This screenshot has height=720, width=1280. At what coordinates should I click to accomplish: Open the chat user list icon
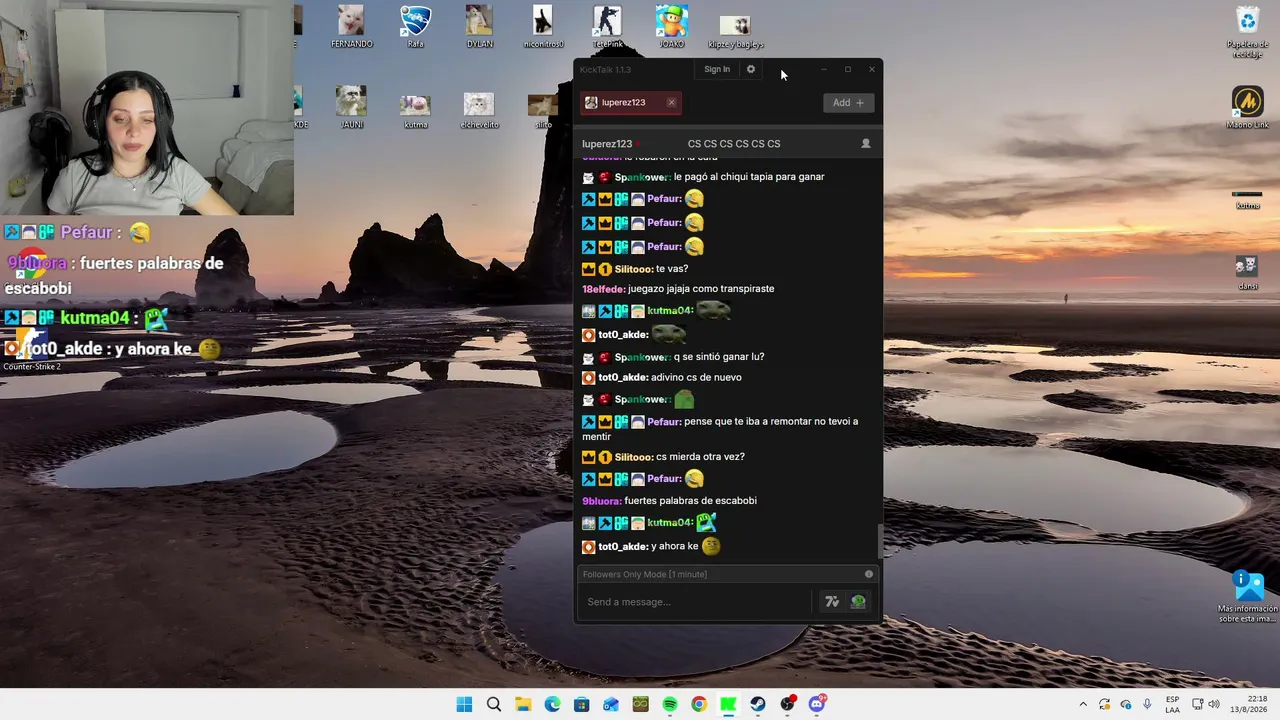click(866, 143)
